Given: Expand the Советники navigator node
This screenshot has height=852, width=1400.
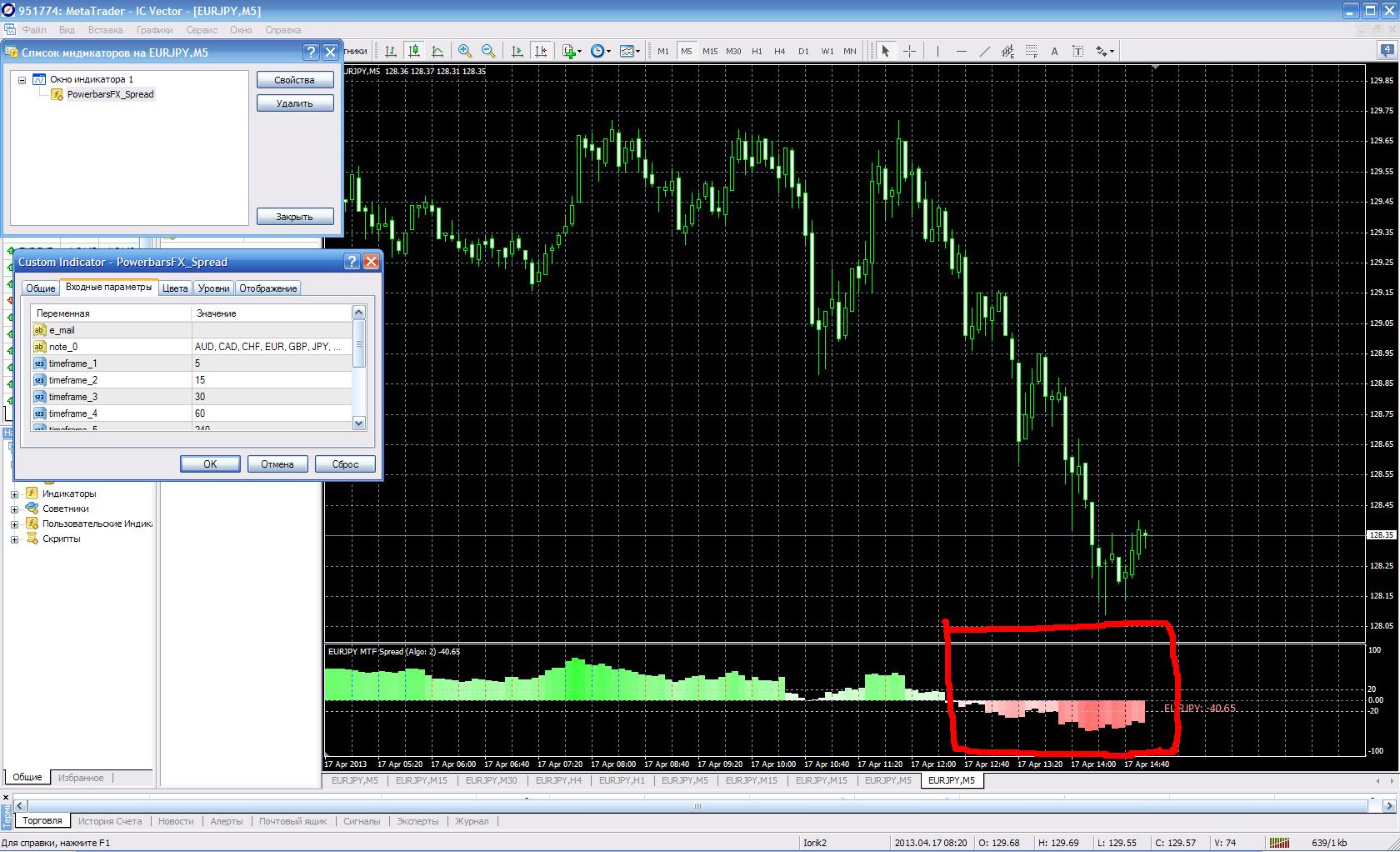Looking at the screenshot, I should point(14,509).
